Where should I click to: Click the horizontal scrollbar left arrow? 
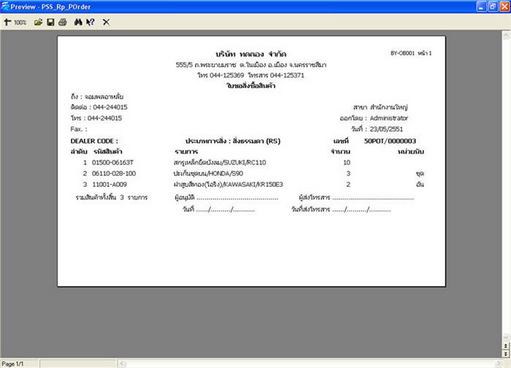pos(122,363)
